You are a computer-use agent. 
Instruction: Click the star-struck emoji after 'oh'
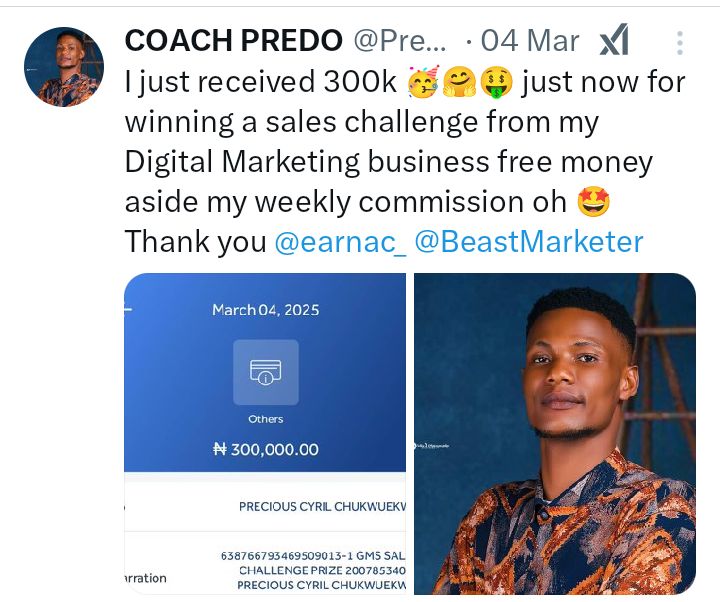593,202
